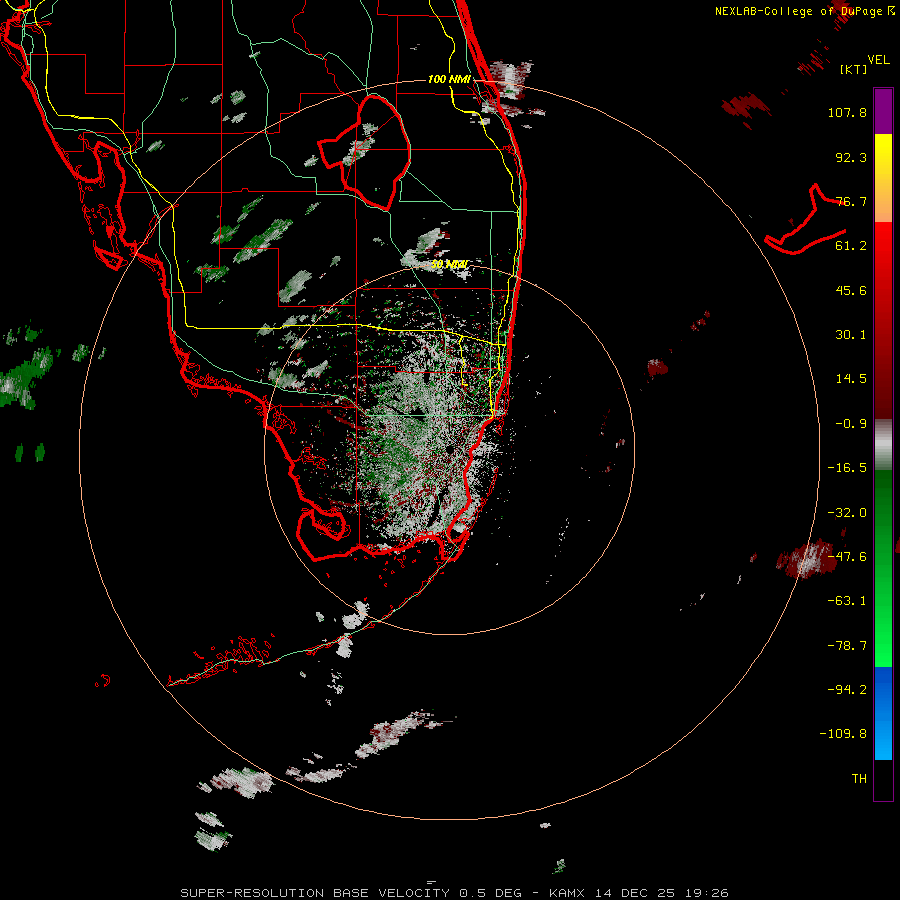Select the -94.2 scale value
Viewport: 900px width, 900px height.
[x=847, y=689]
